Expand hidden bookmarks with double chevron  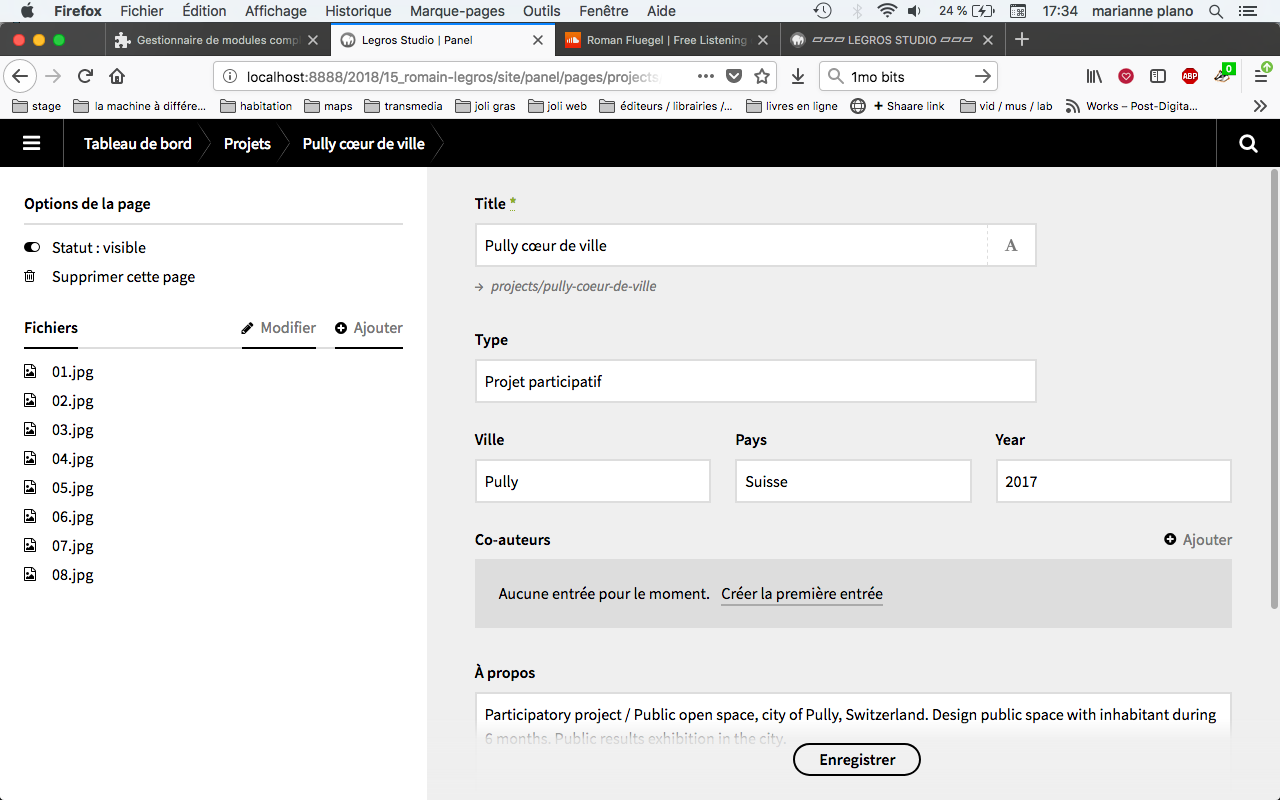point(1260,106)
